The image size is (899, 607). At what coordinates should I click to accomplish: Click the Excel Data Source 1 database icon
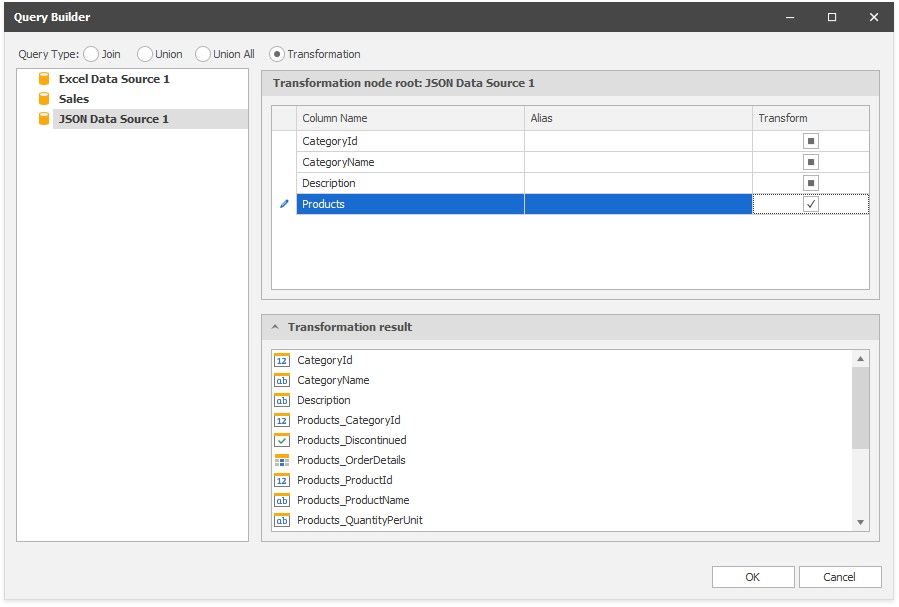44,79
